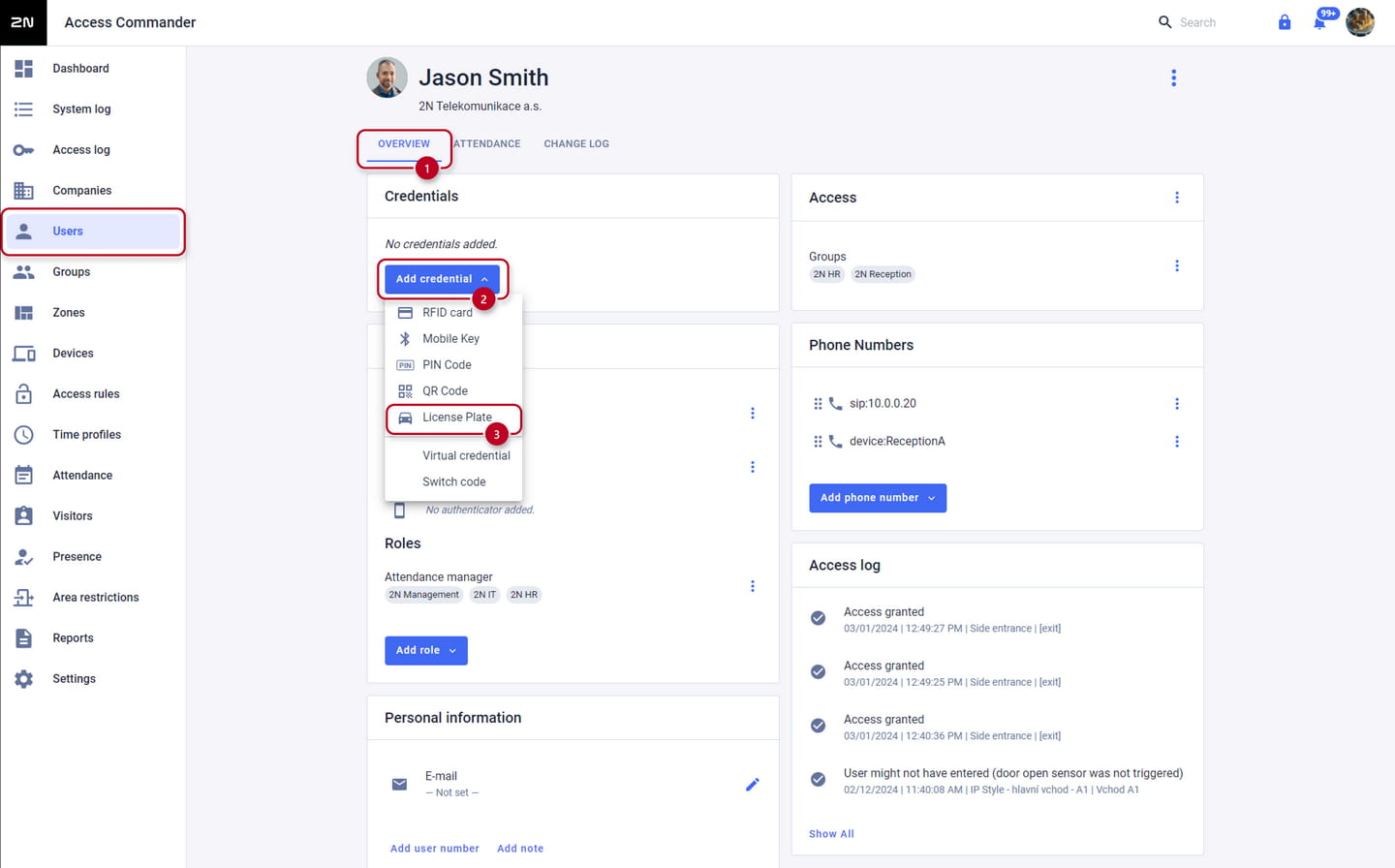
Task: Click the 2N HR group chip in Access
Action: click(x=826, y=274)
